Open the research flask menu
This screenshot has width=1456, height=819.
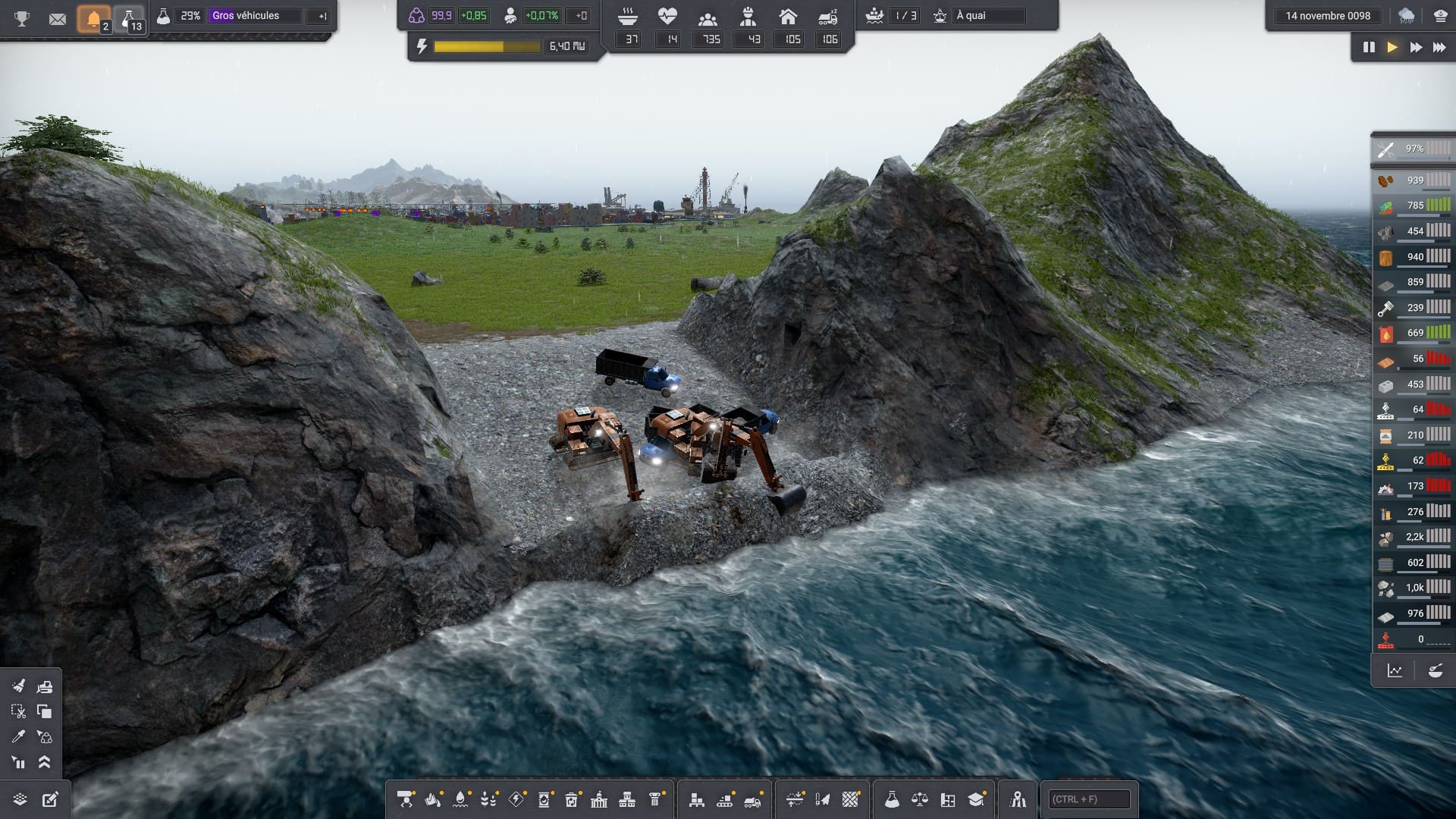click(x=892, y=799)
